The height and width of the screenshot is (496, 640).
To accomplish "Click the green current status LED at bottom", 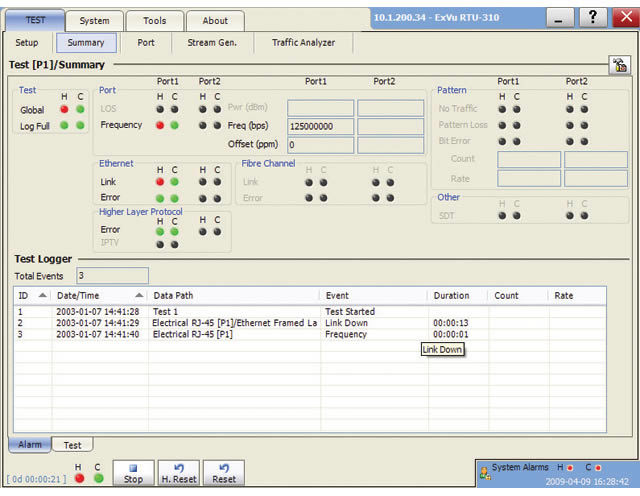I will click(x=98, y=478).
